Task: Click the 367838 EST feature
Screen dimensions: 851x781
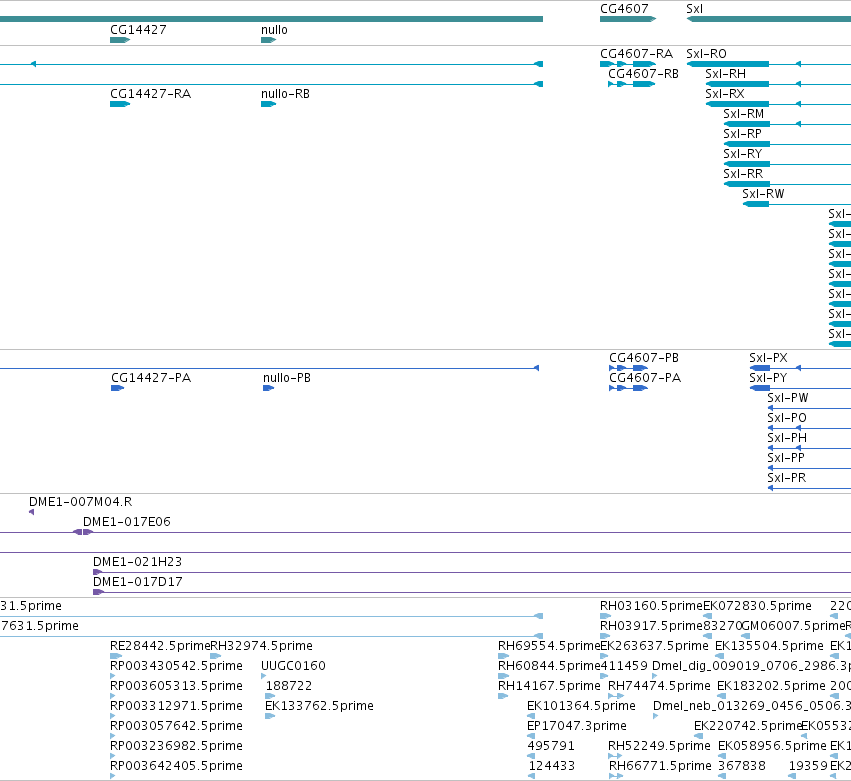Action: pyautogui.click(x=722, y=776)
